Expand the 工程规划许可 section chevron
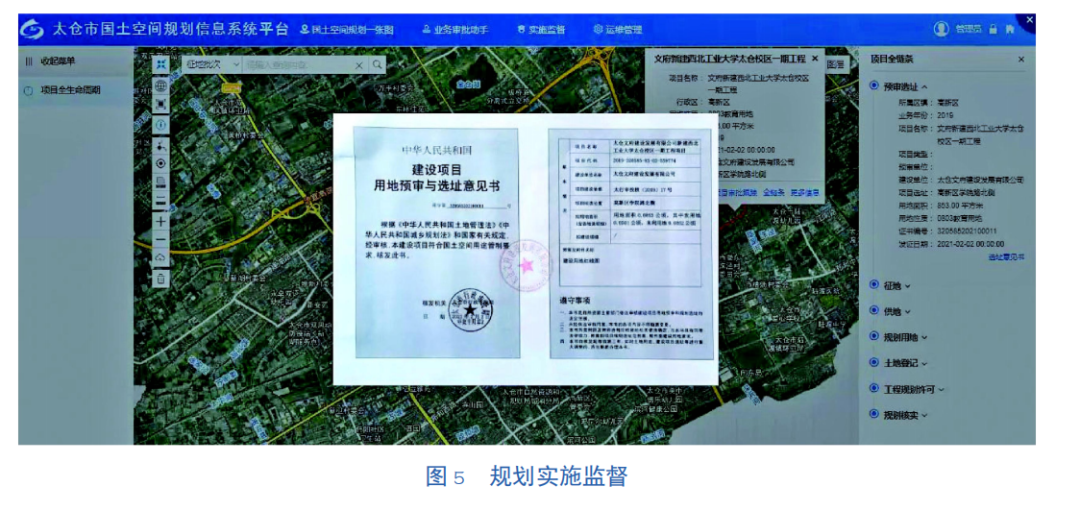1080x511 pixels. pyautogui.click(x=941, y=389)
